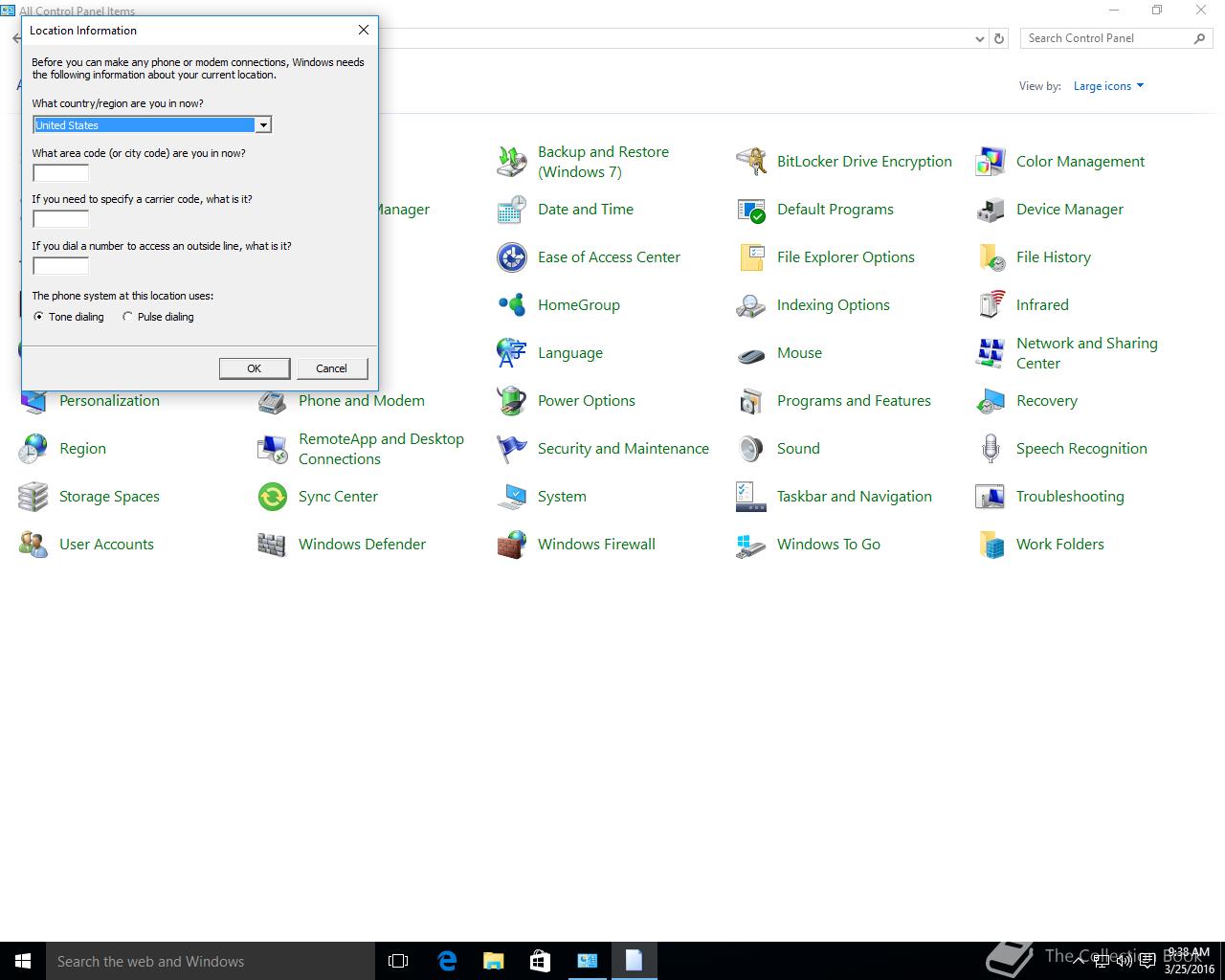Open the Language icon

click(x=512, y=353)
